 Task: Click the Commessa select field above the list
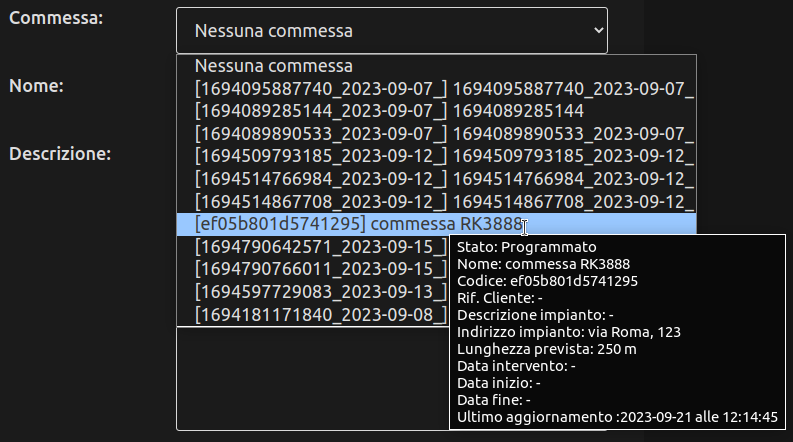pos(391,31)
